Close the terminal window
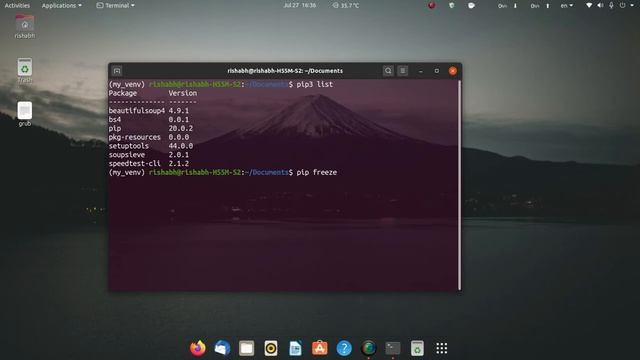Viewport: 640px width, 360px height. click(x=453, y=71)
